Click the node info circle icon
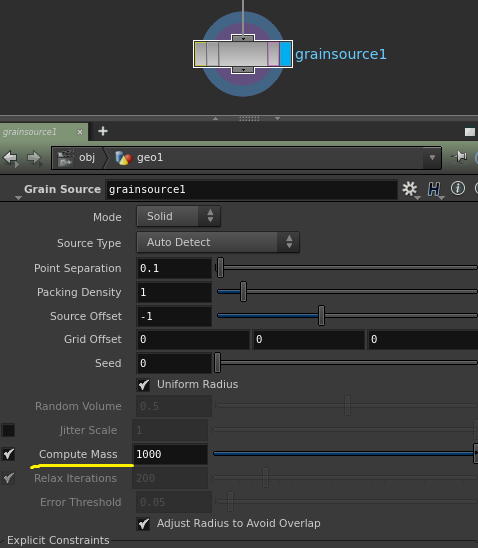The width and height of the screenshot is (478, 548). coord(458,189)
